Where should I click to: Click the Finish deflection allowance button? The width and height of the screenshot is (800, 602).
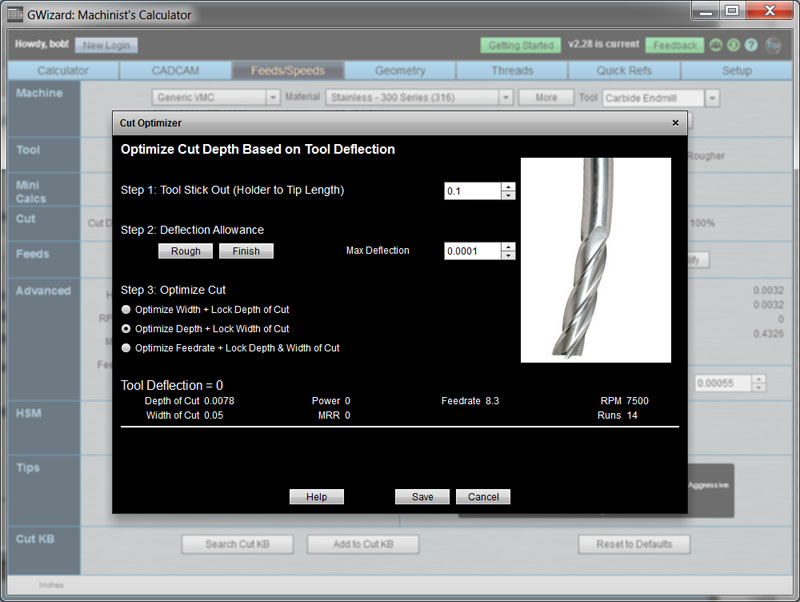246,251
